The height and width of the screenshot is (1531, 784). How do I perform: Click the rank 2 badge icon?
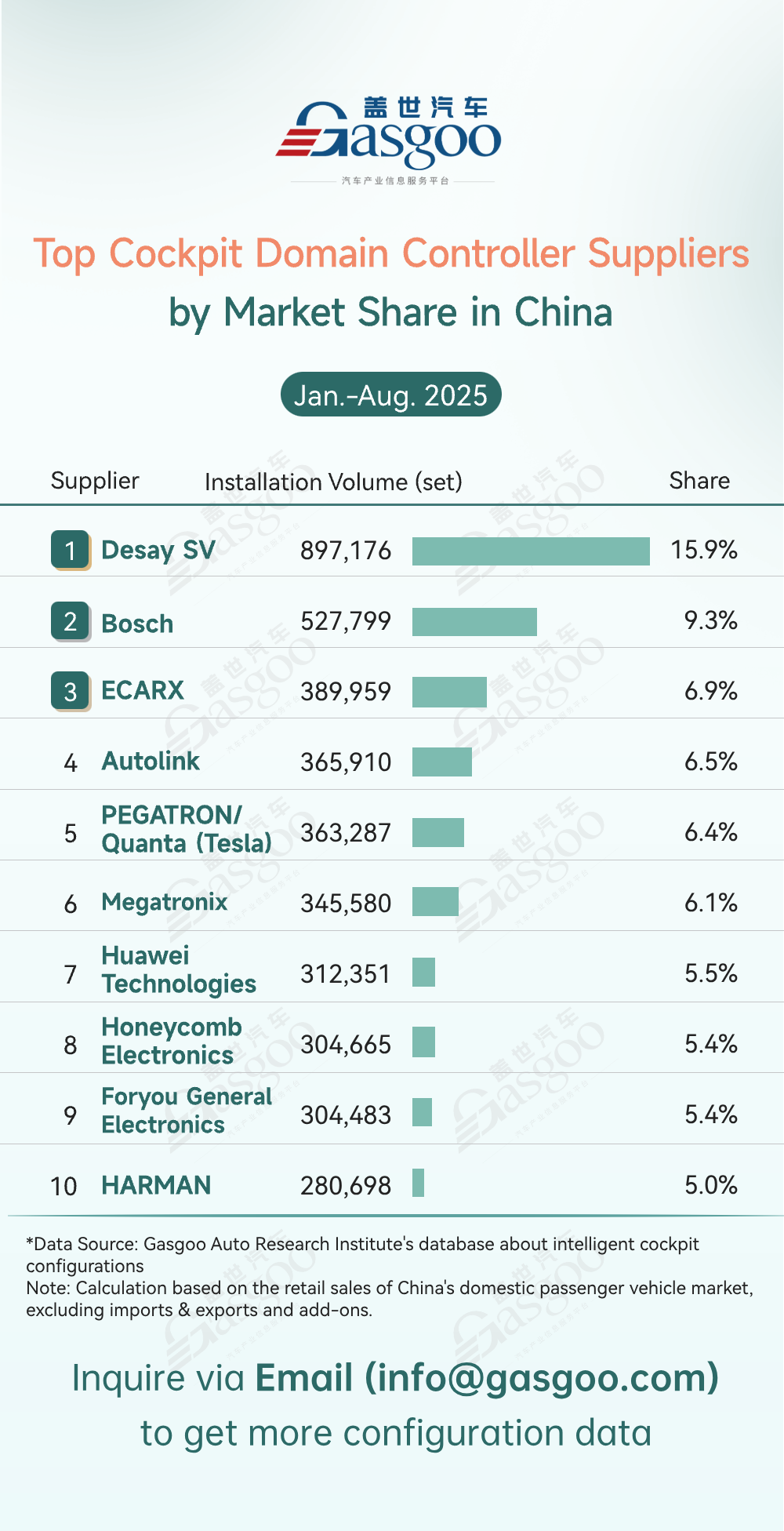[71, 621]
